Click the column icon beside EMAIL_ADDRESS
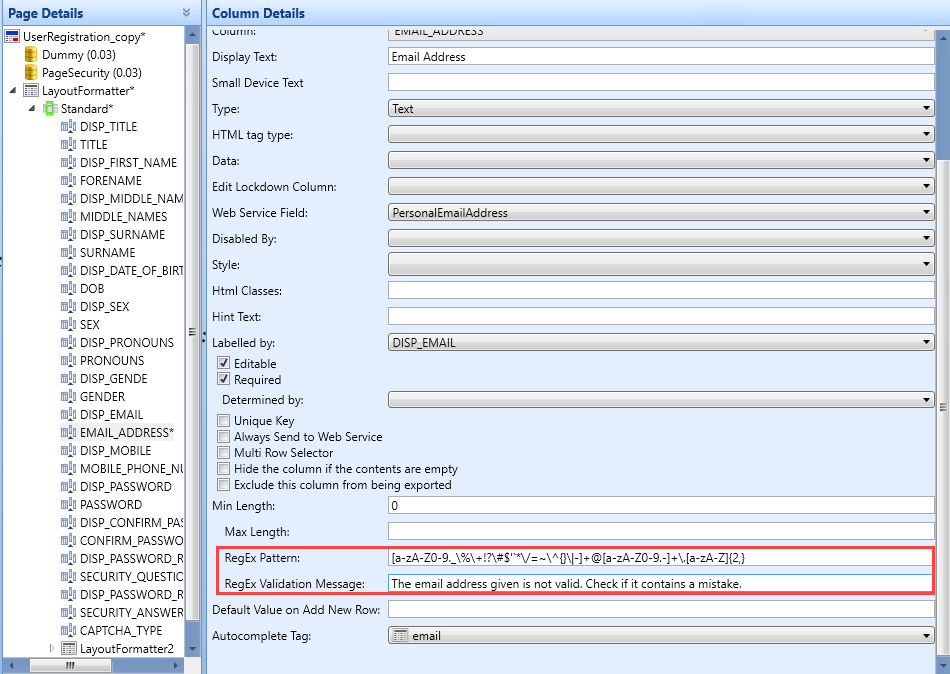The width and height of the screenshot is (950, 674). [68, 433]
